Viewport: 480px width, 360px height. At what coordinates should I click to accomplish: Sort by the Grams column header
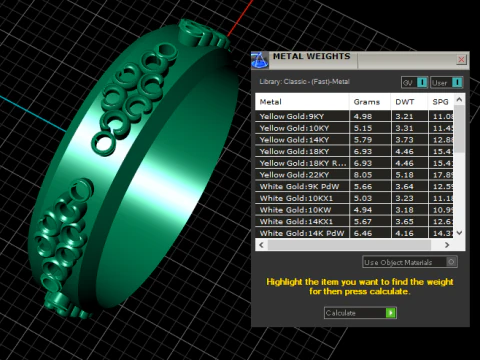click(x=370, y=102)
